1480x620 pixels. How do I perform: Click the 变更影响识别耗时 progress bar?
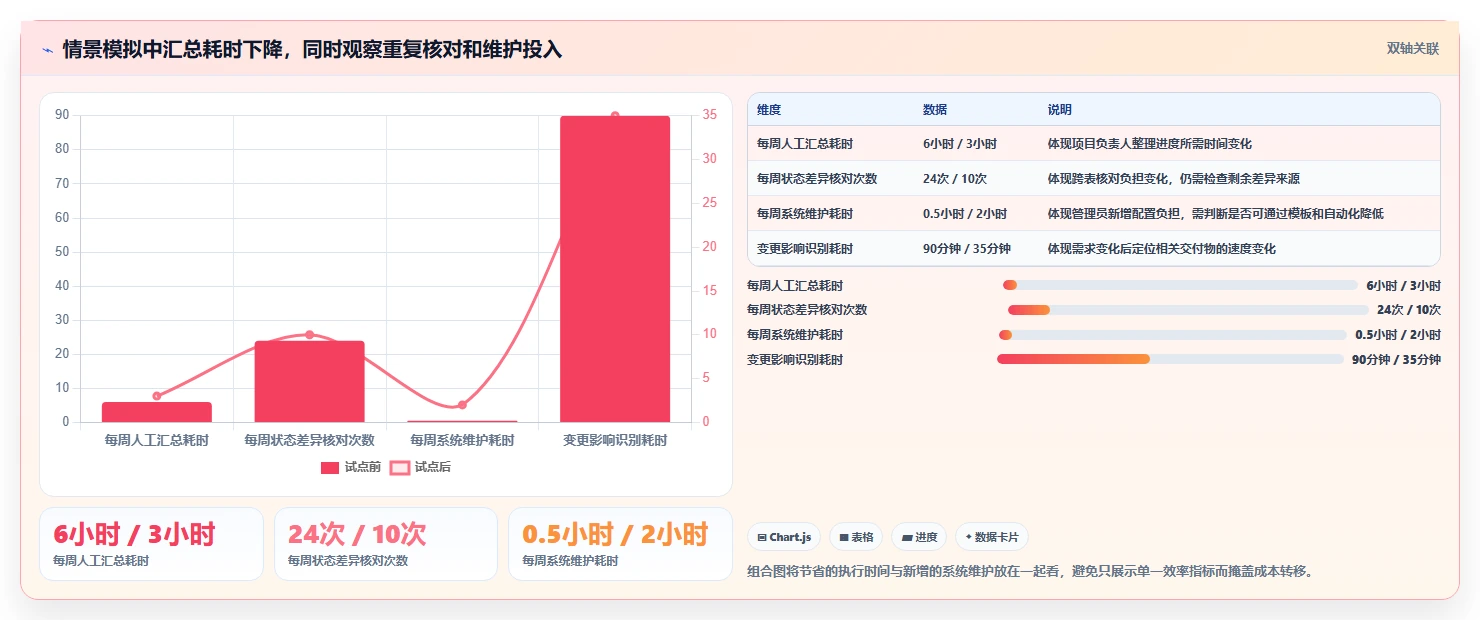pyautogui.click(x=1171, y=359)
